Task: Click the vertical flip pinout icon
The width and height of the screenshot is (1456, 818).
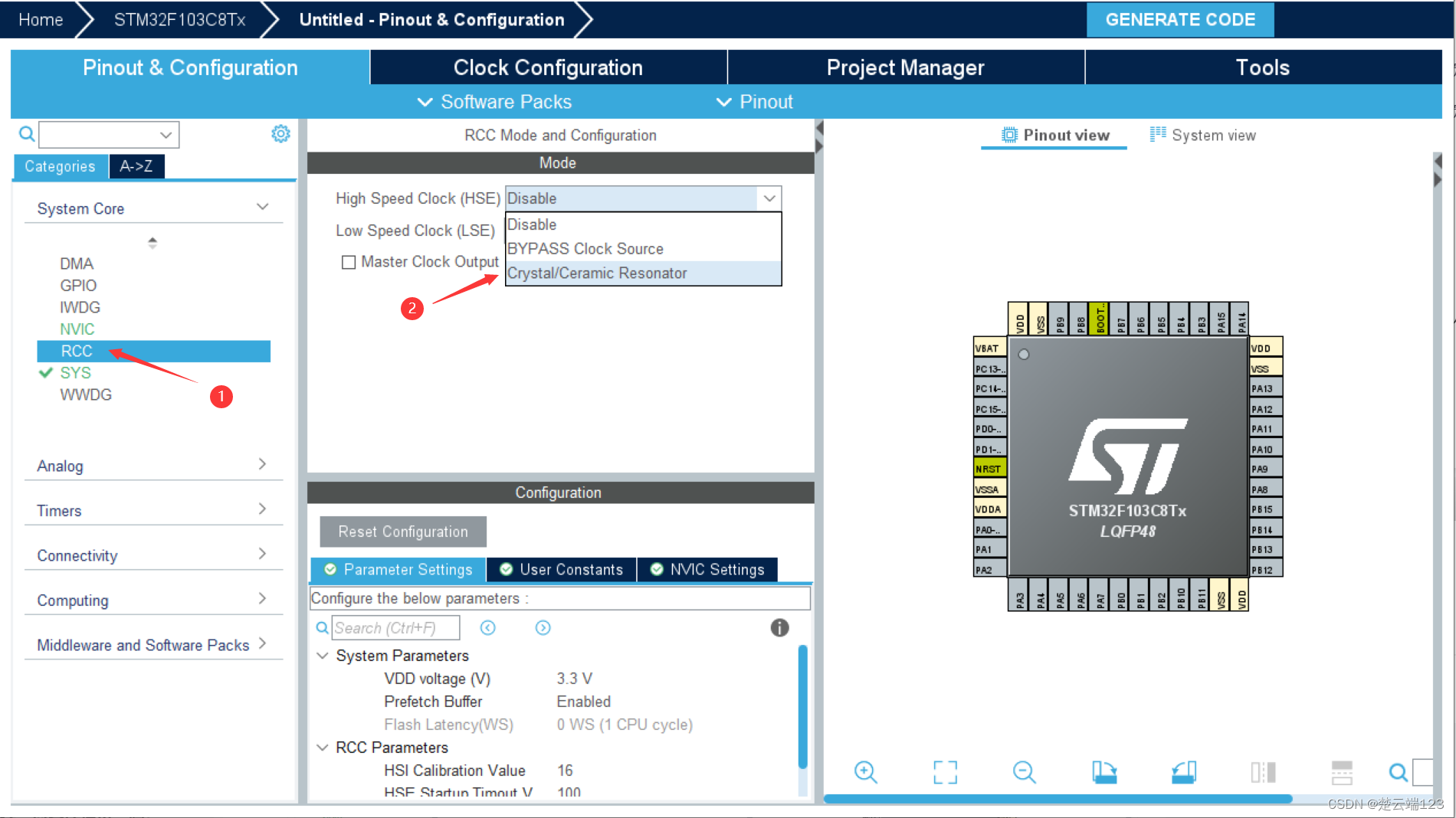Action: [x=1263, y=772]
